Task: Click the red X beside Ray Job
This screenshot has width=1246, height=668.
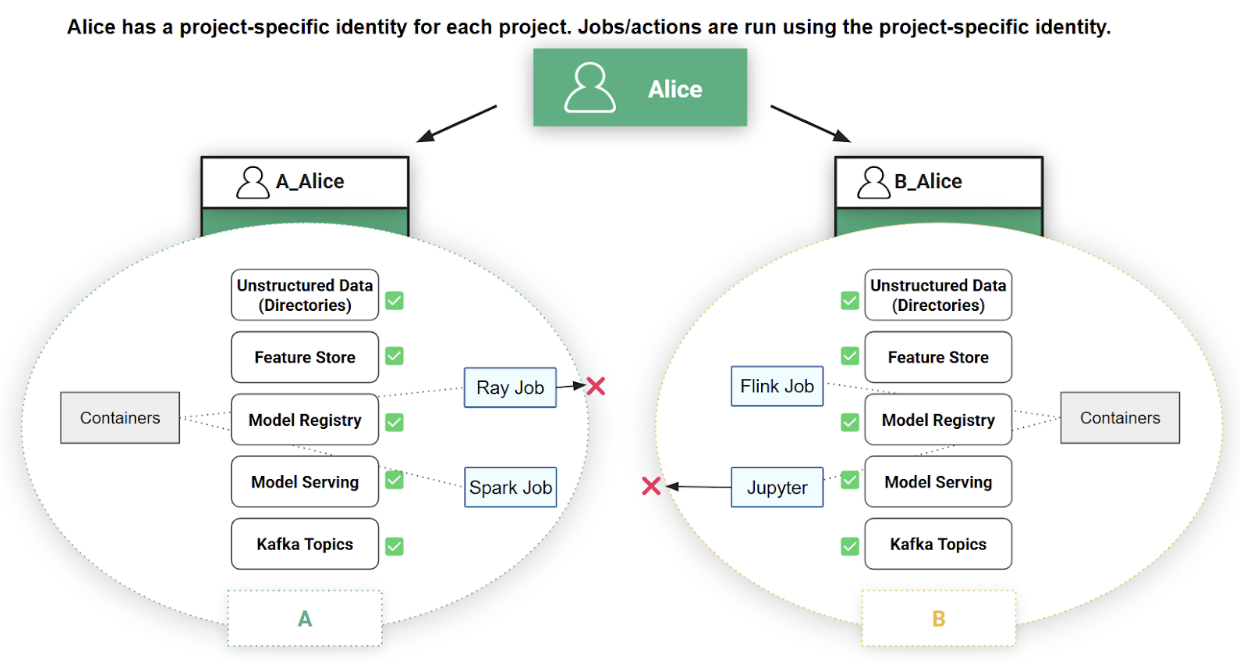Action: tap(596, 386)
